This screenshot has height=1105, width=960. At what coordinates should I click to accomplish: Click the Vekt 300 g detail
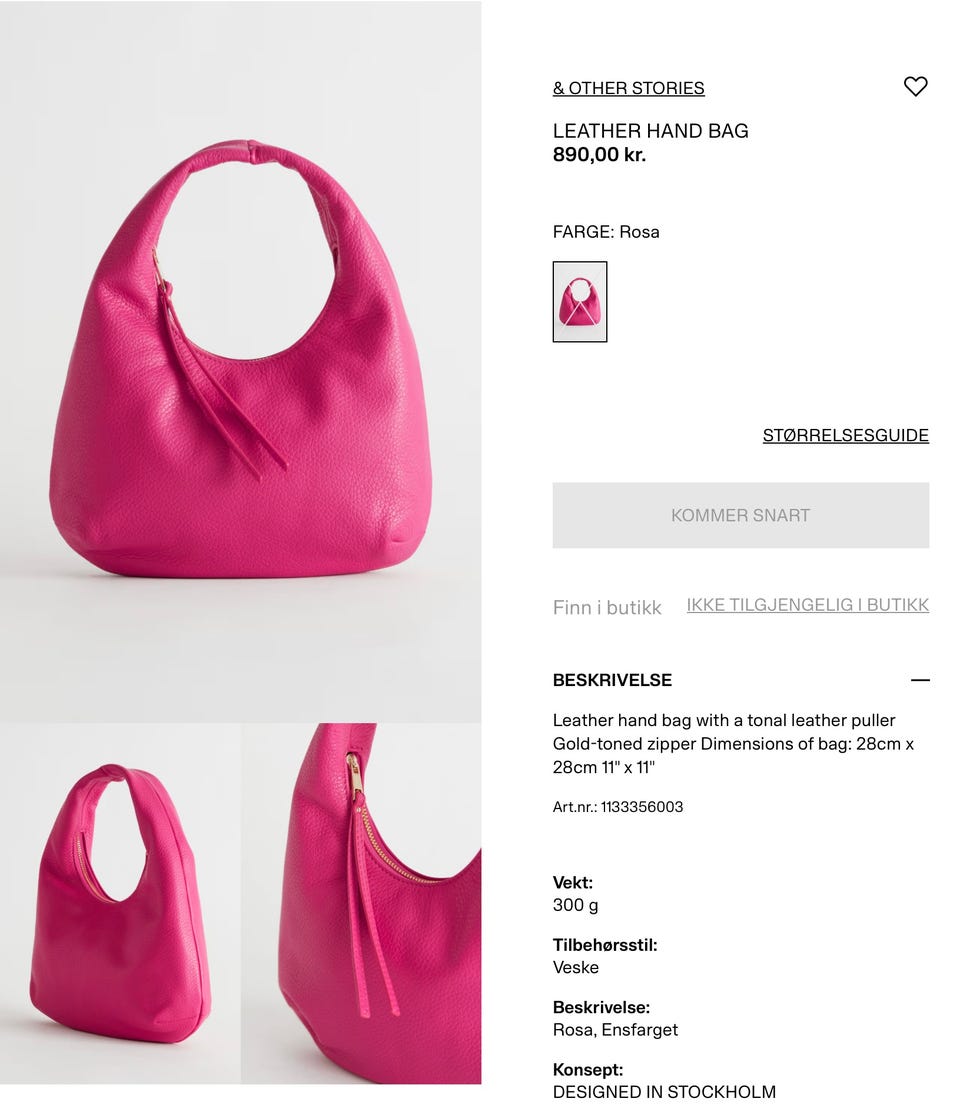(575, 894)
